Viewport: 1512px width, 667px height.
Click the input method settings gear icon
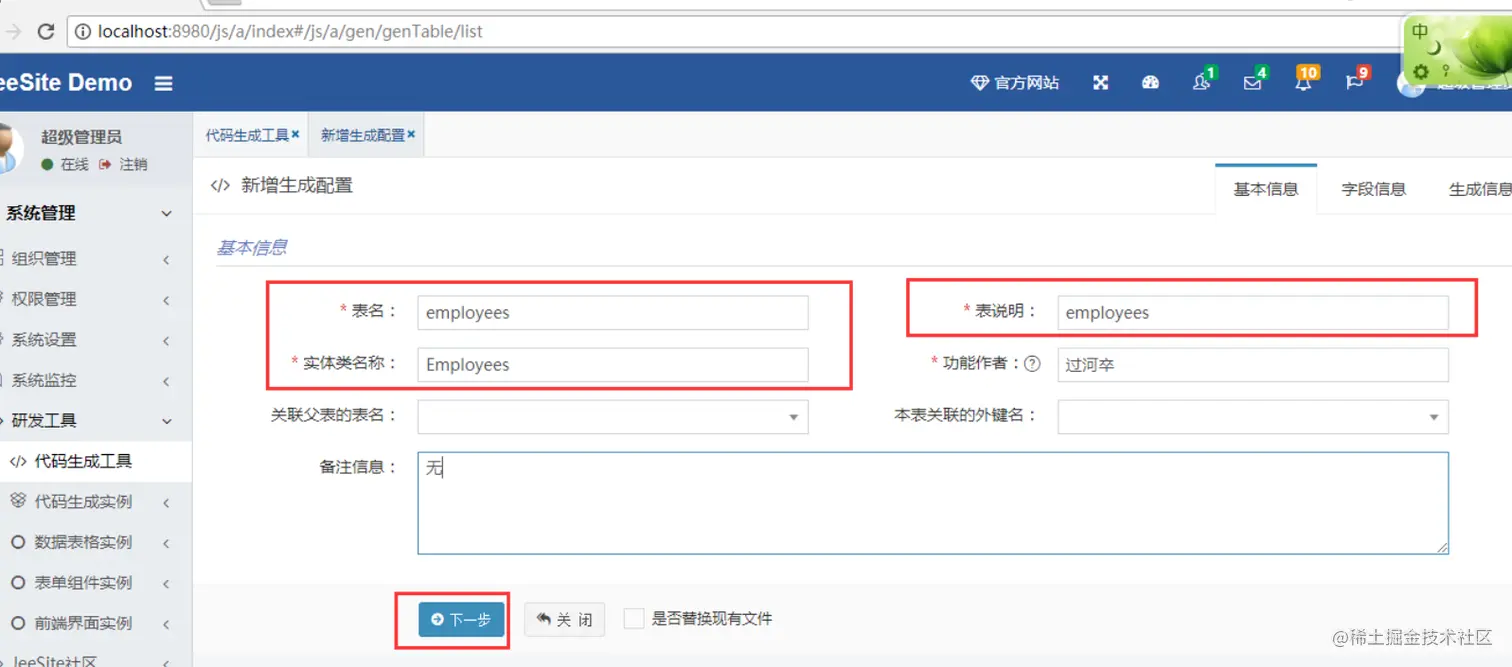[1420, 72]
